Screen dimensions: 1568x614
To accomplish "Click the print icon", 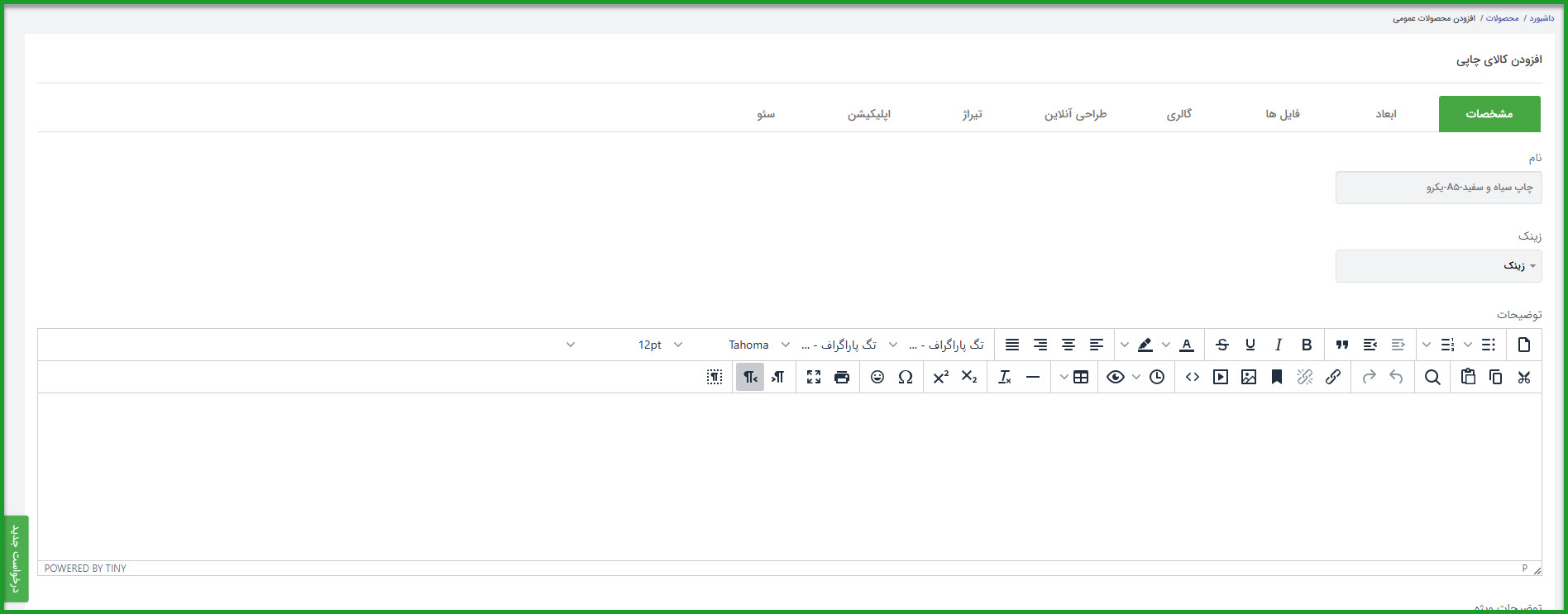I will (842, 377).
